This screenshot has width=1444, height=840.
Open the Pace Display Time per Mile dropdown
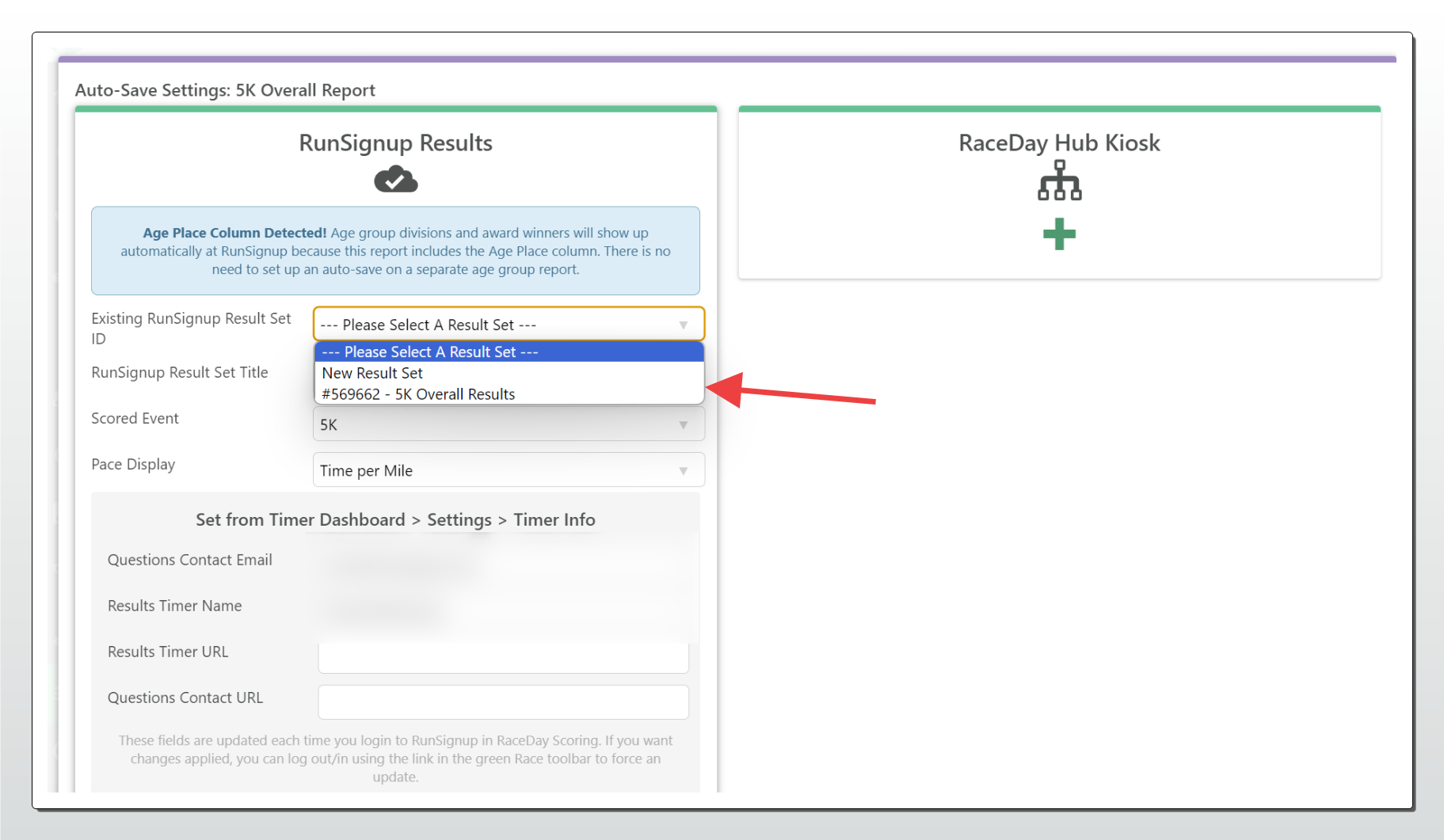[509, 470]
